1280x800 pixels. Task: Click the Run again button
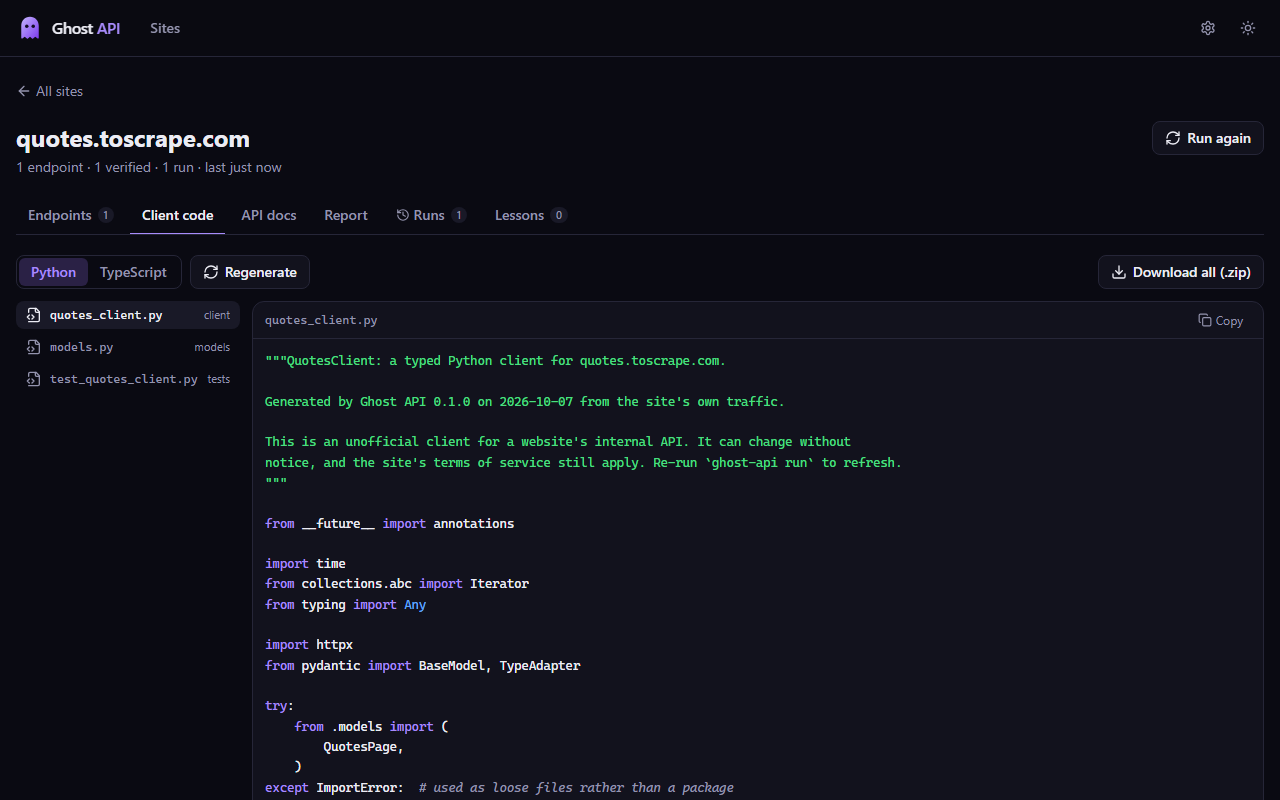1208,138
